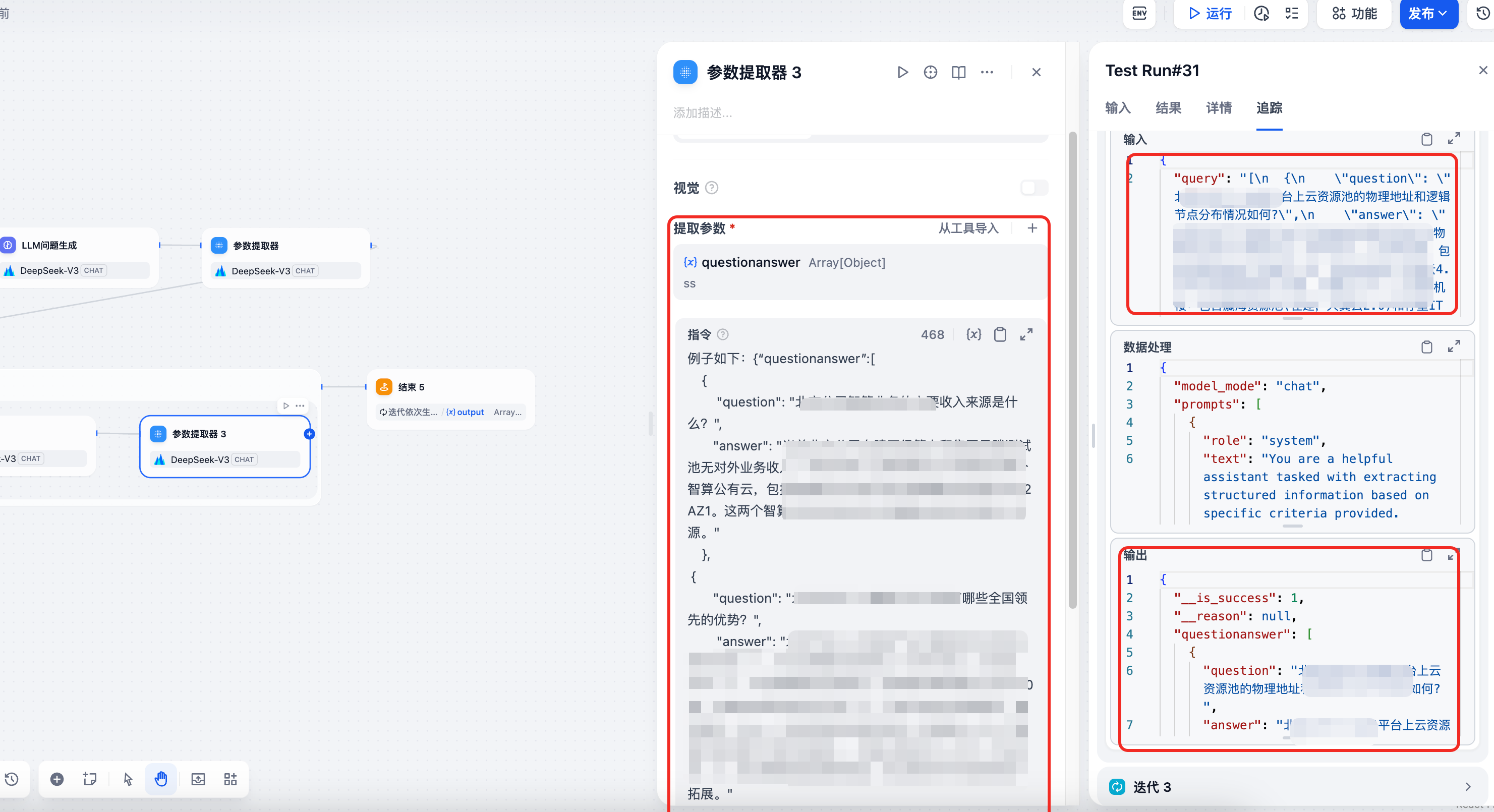
Task: Add a new extraction parameter with plus icon
Action: (x=1032, y=228)
